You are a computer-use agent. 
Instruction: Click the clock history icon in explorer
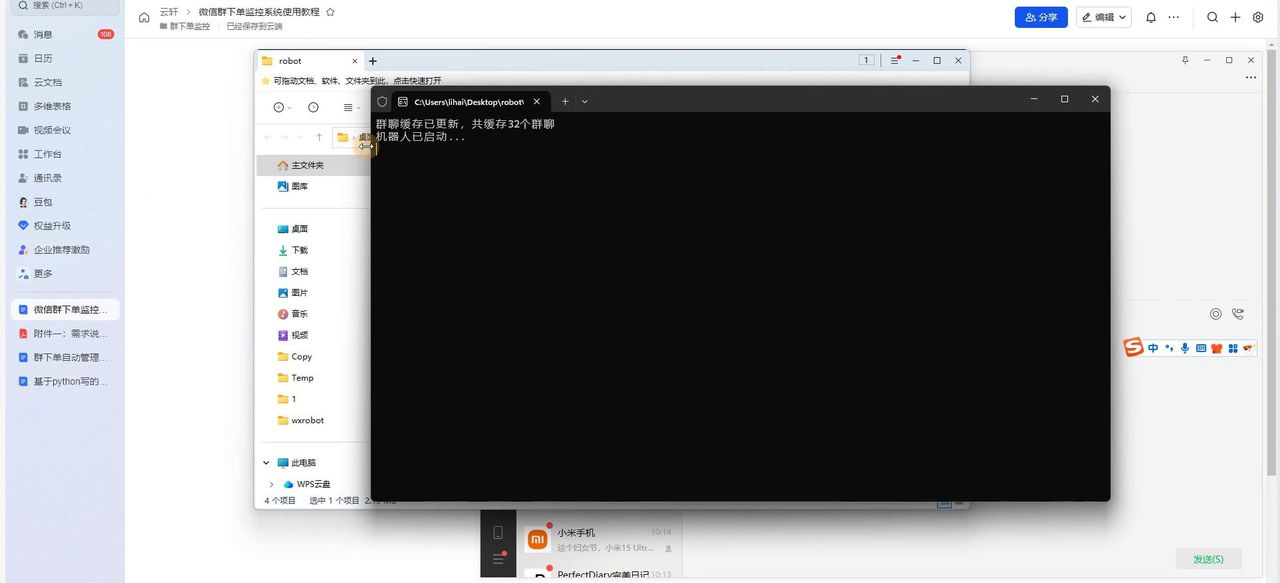click(313, 107)
